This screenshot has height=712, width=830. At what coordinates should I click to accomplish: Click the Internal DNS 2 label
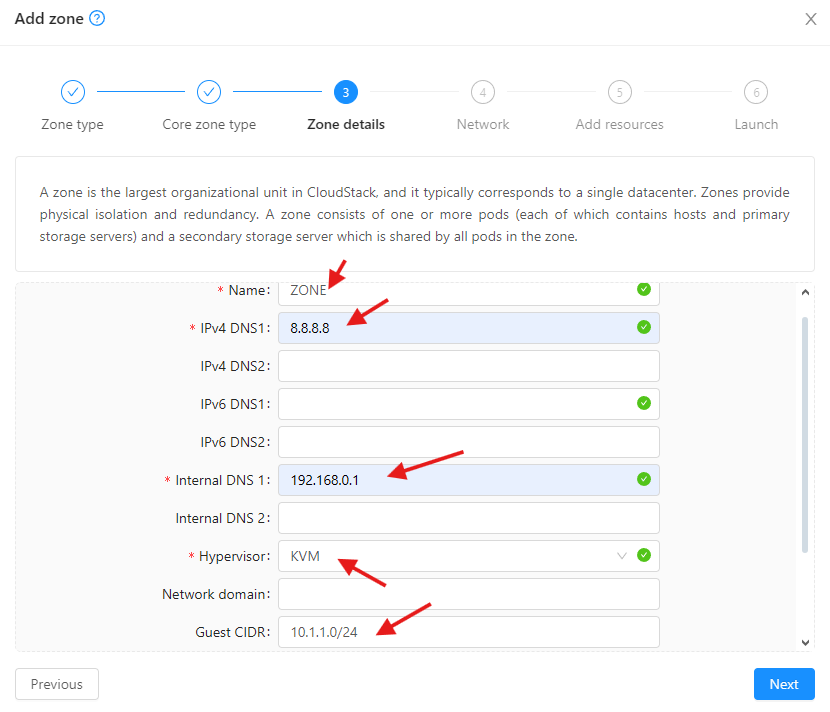click(222, 518)
